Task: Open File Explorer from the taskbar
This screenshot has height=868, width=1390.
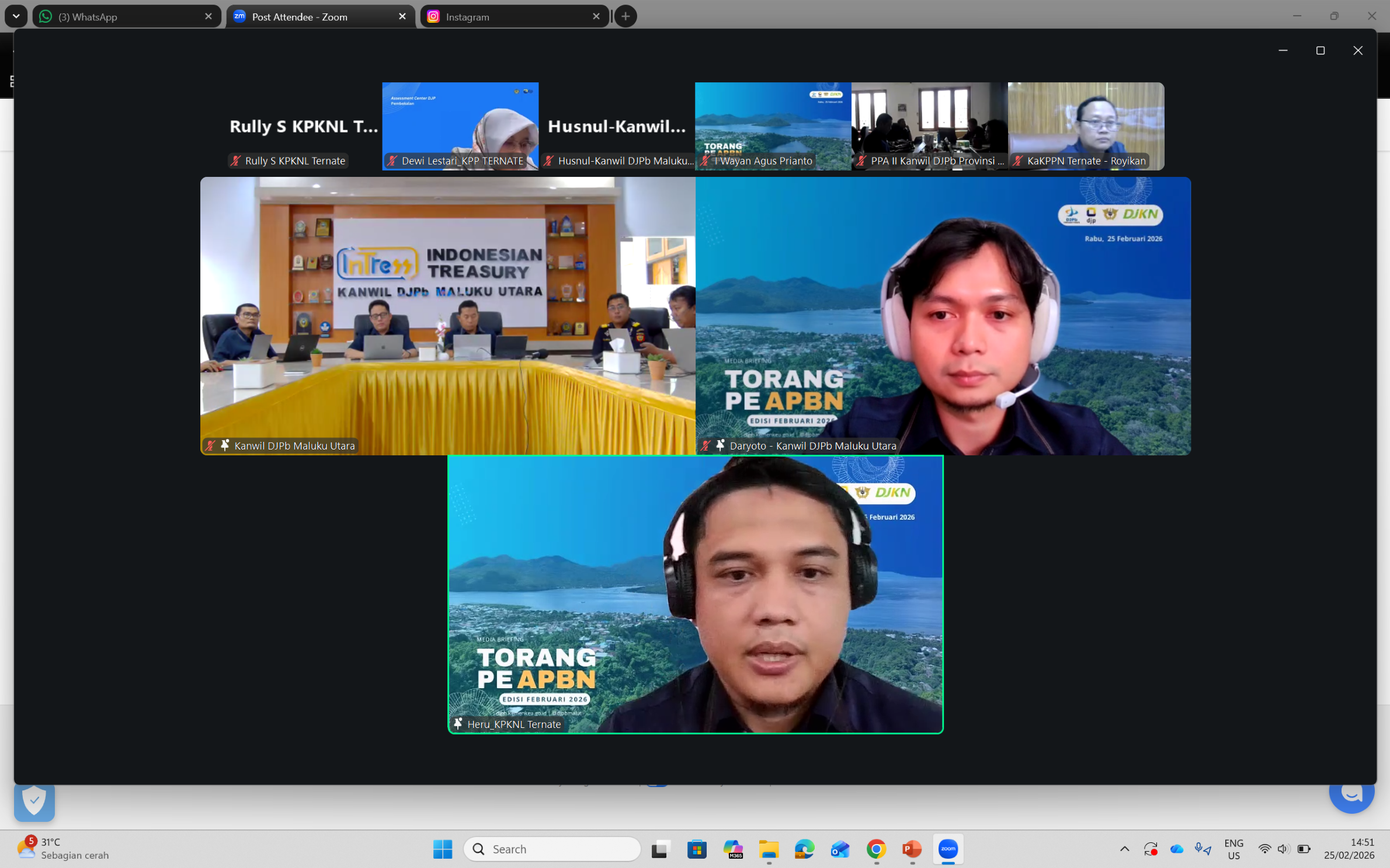Action: click(x=769, y=849)
